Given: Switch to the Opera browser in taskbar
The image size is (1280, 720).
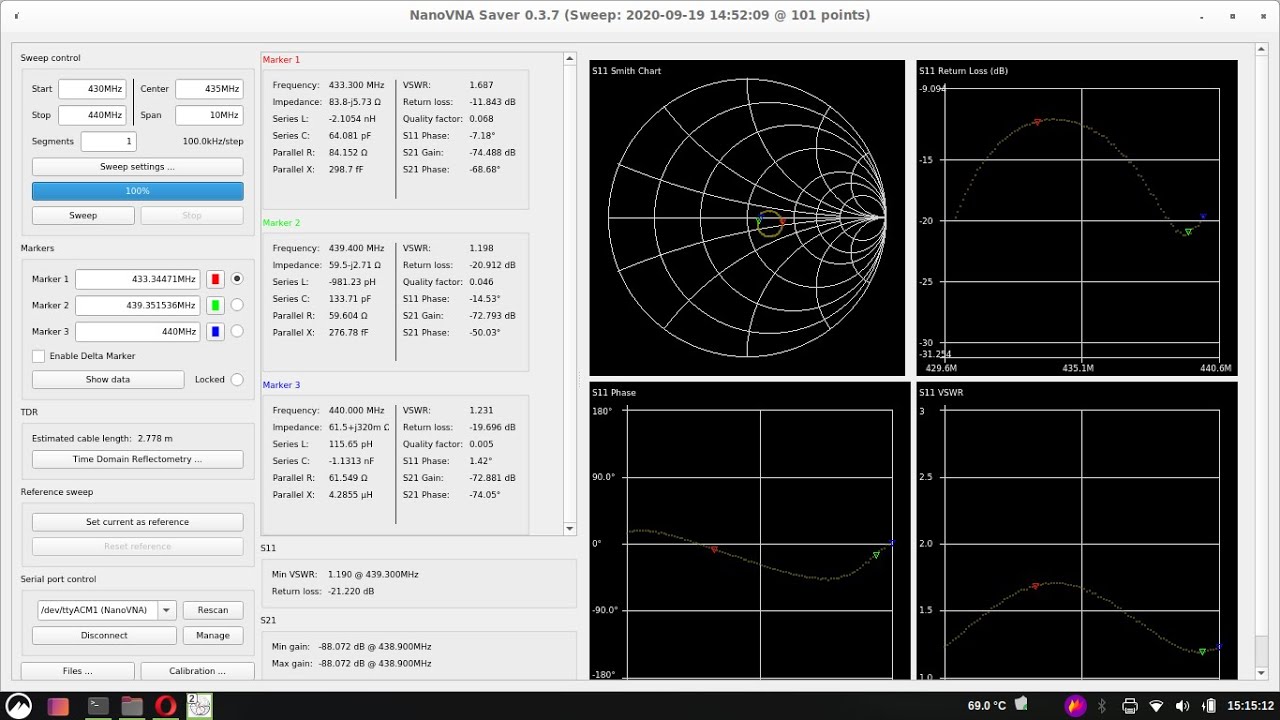Looking at the screenshot, I should (166, 706).
